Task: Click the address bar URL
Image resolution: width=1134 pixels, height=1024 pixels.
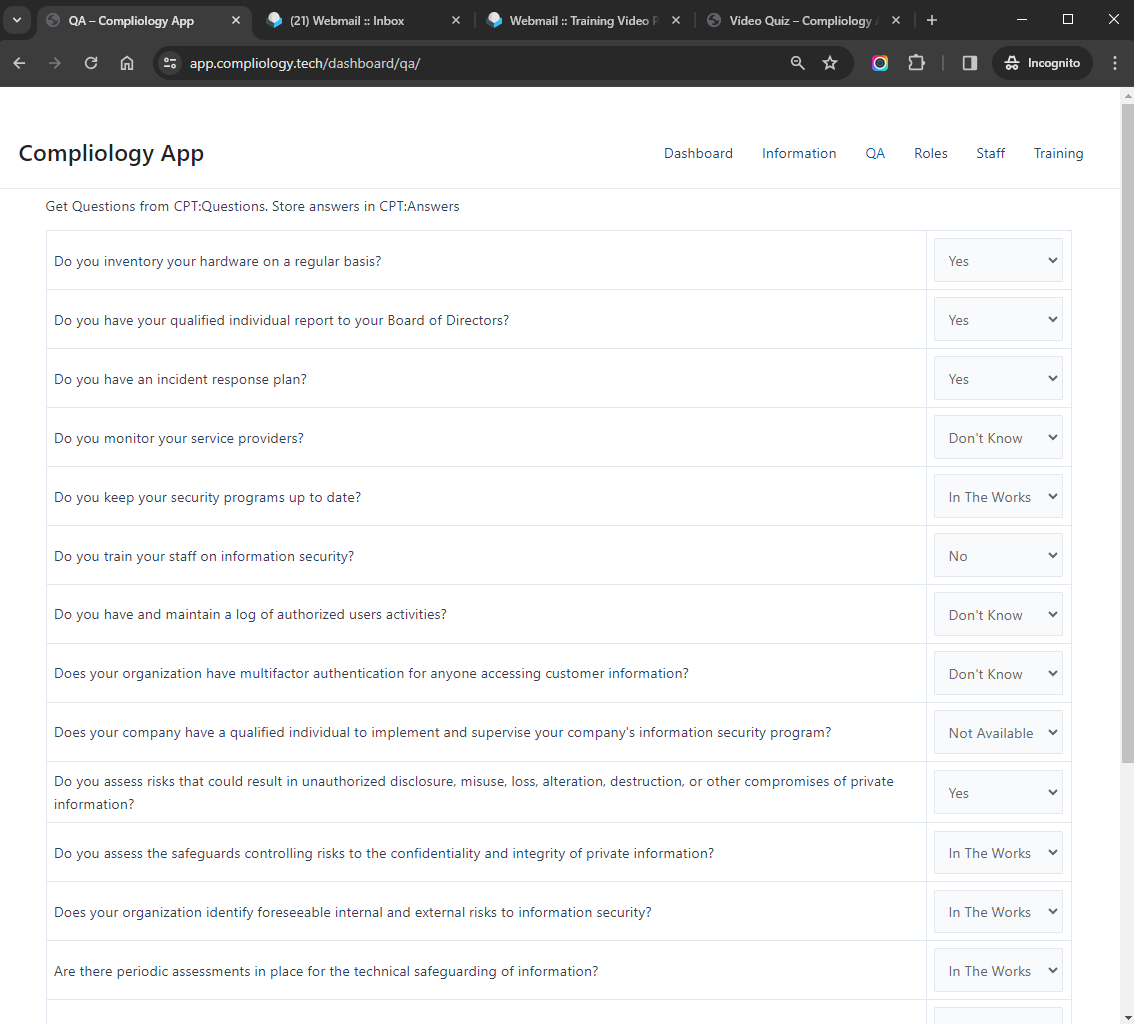Action: point(304,63)
